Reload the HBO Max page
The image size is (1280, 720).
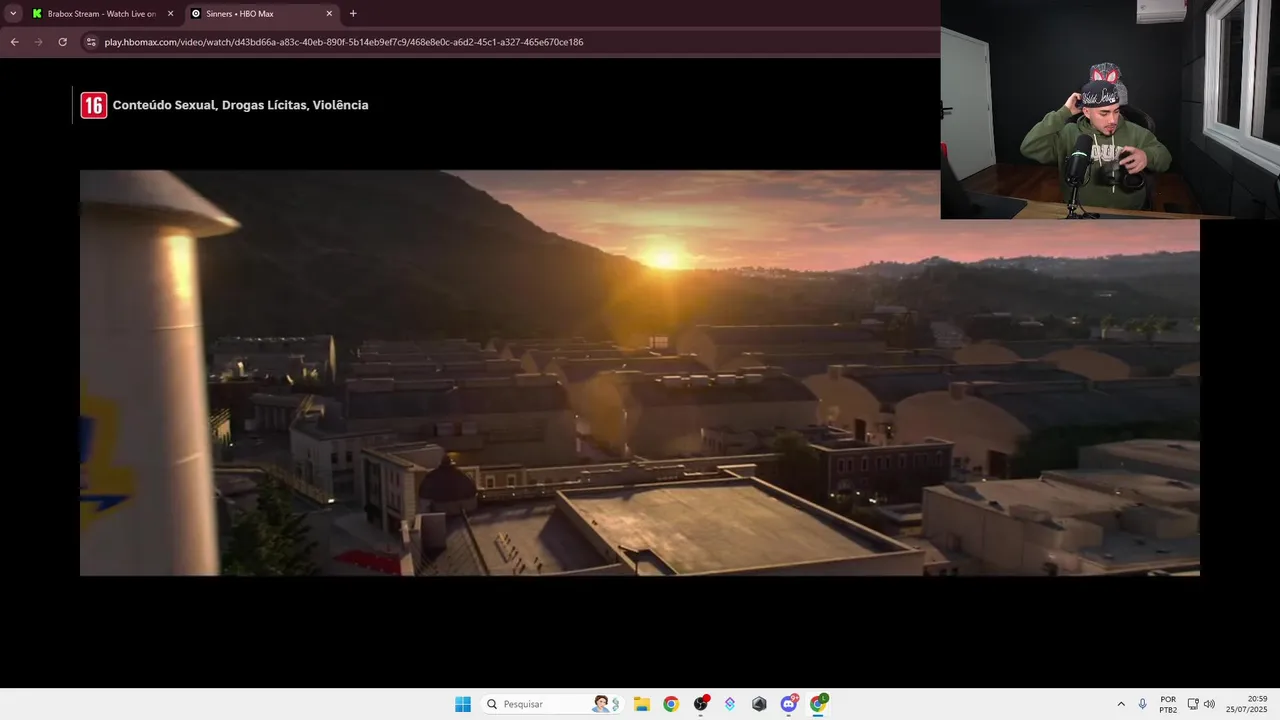[x=62, y=42]
